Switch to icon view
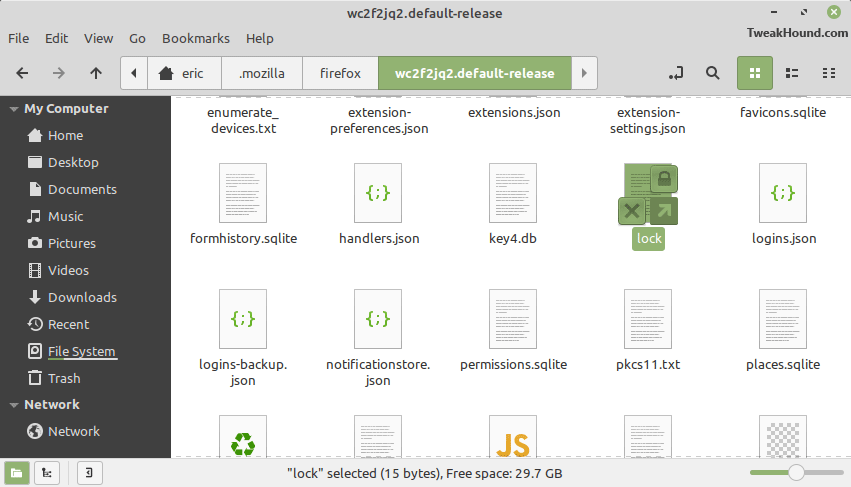The width and height of the screenshot is (851, 487). click(x=755, y=73)
